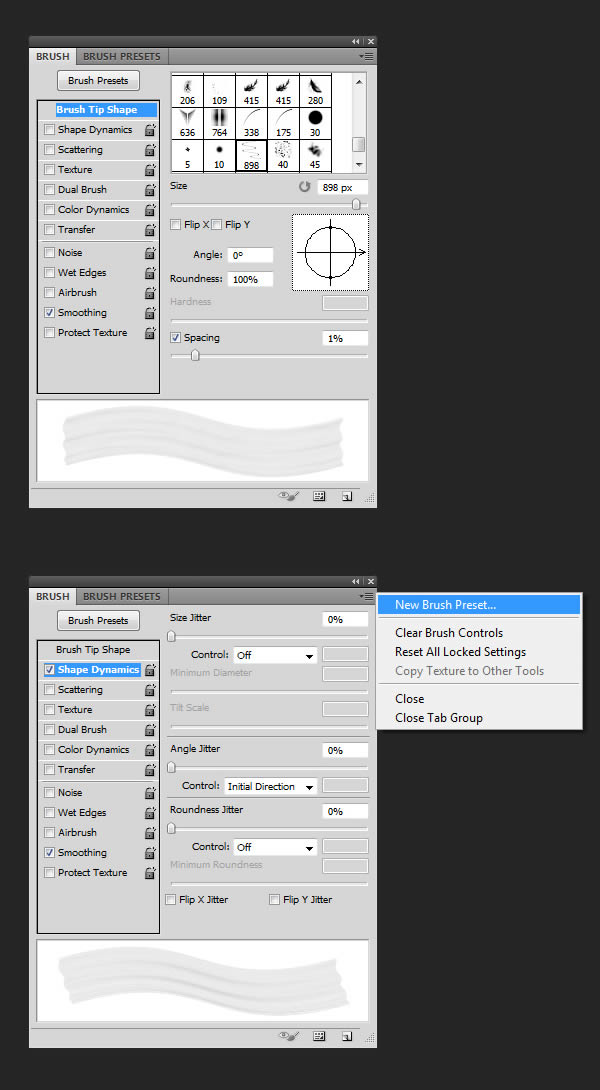Screen dimensions: 600x1090
Task: Collapse the brush tip panel with double-arrow icon
Action: point(356,42)
